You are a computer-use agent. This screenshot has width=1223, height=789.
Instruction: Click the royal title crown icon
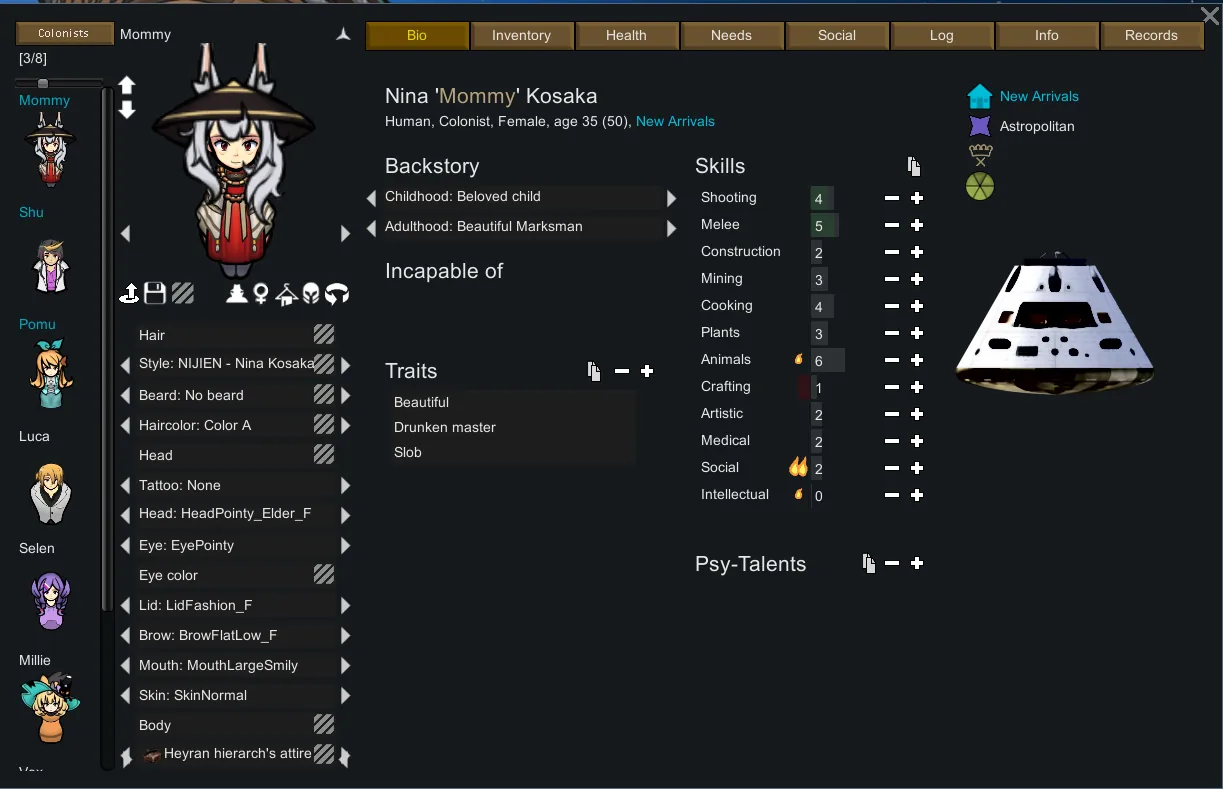pyautogui.click(x=980, y=155)
